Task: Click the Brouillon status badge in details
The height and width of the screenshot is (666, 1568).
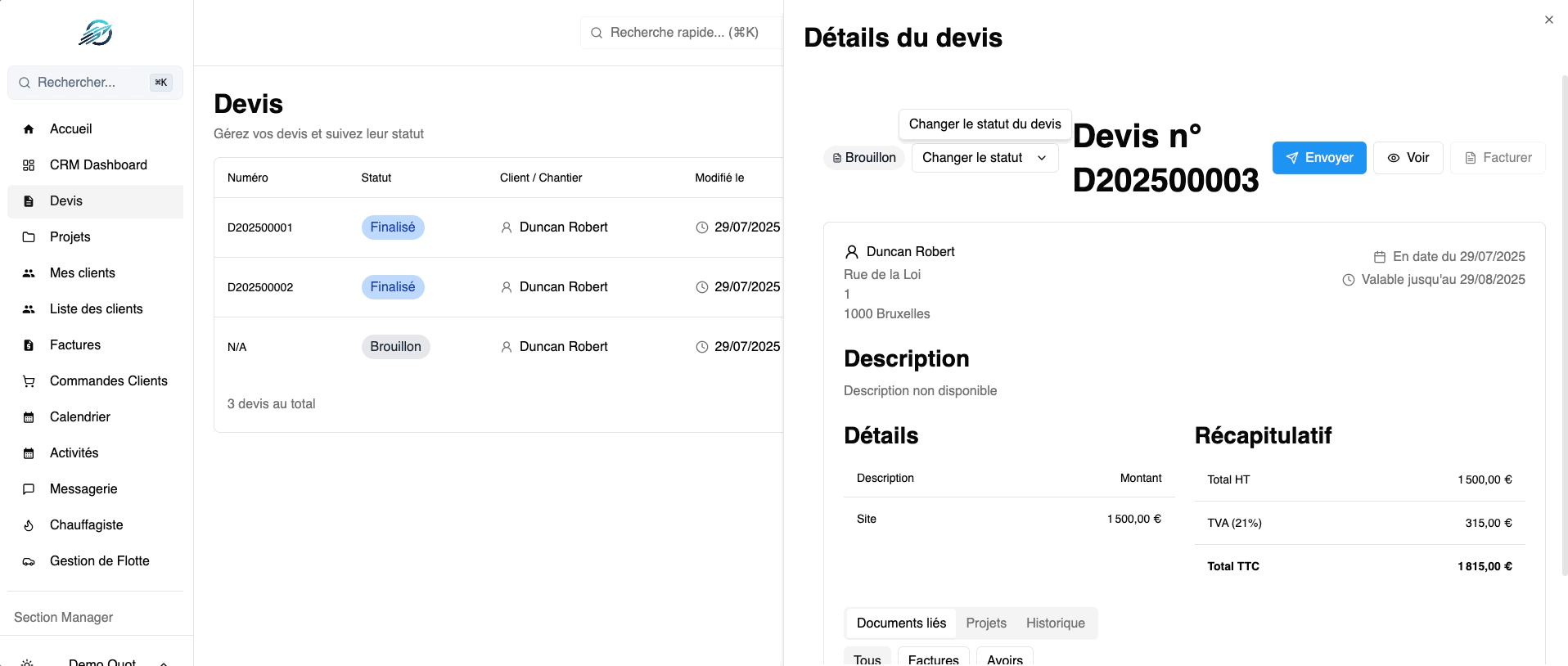Action: 864,158
